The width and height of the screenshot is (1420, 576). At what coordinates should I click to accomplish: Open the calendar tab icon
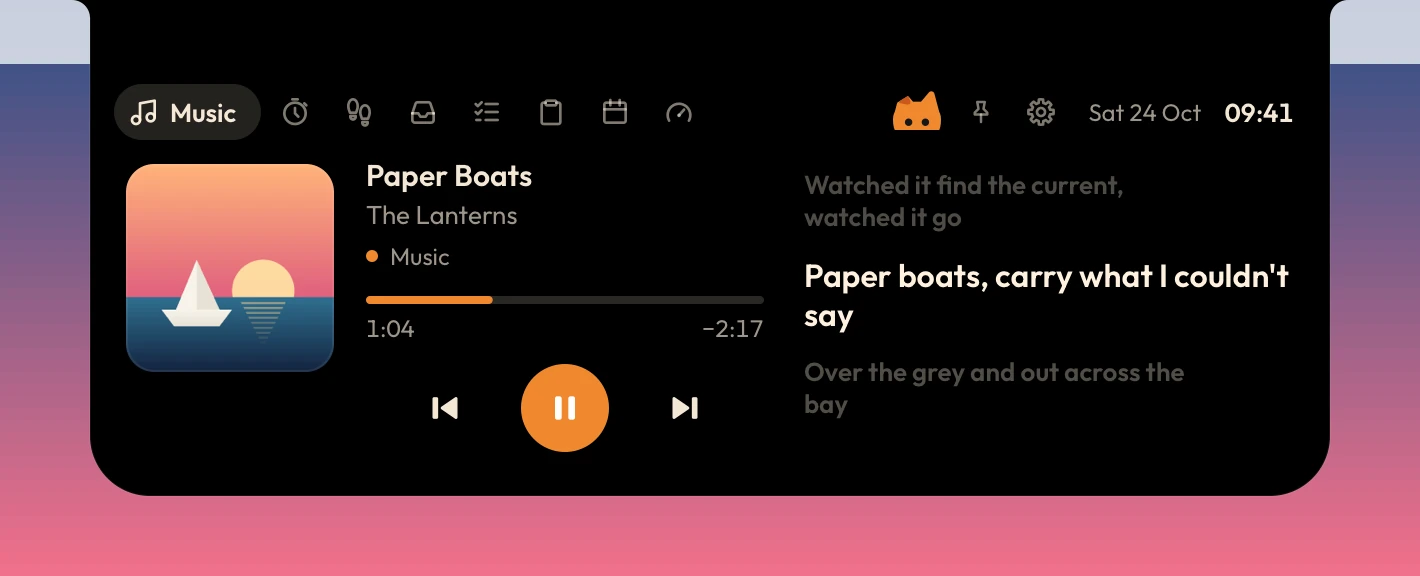[x=615, y=112]
